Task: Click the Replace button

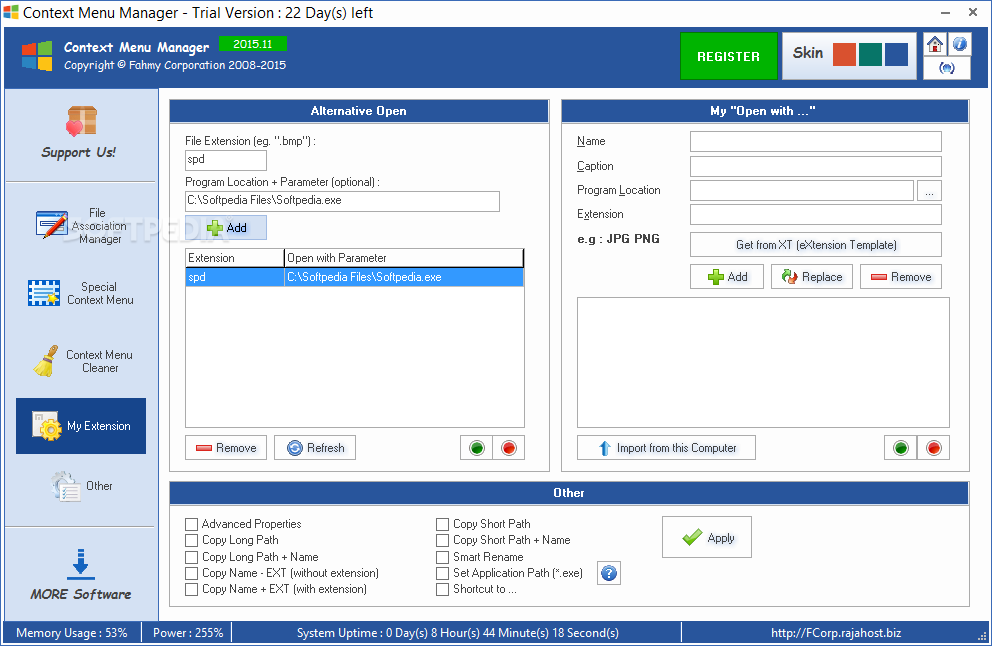Action: tap(812, 276)
